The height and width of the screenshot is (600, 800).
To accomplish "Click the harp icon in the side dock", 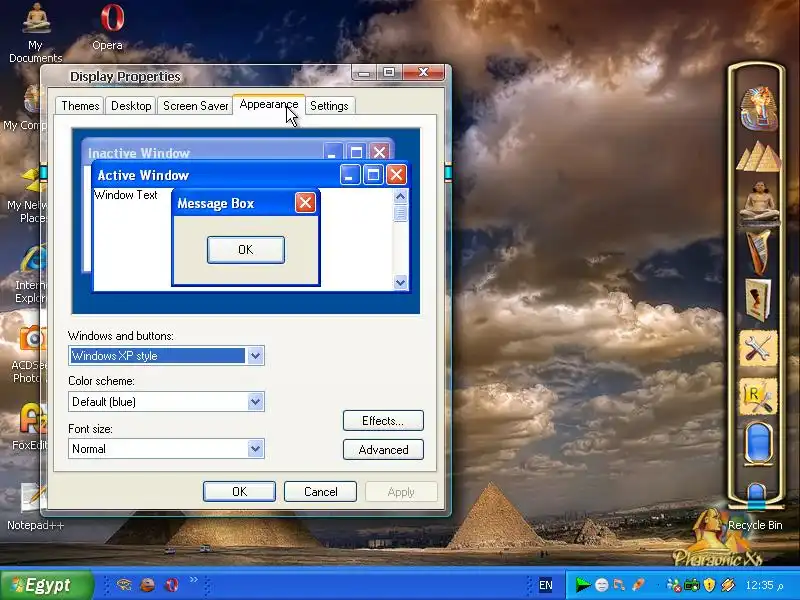I will coord(759,252).
